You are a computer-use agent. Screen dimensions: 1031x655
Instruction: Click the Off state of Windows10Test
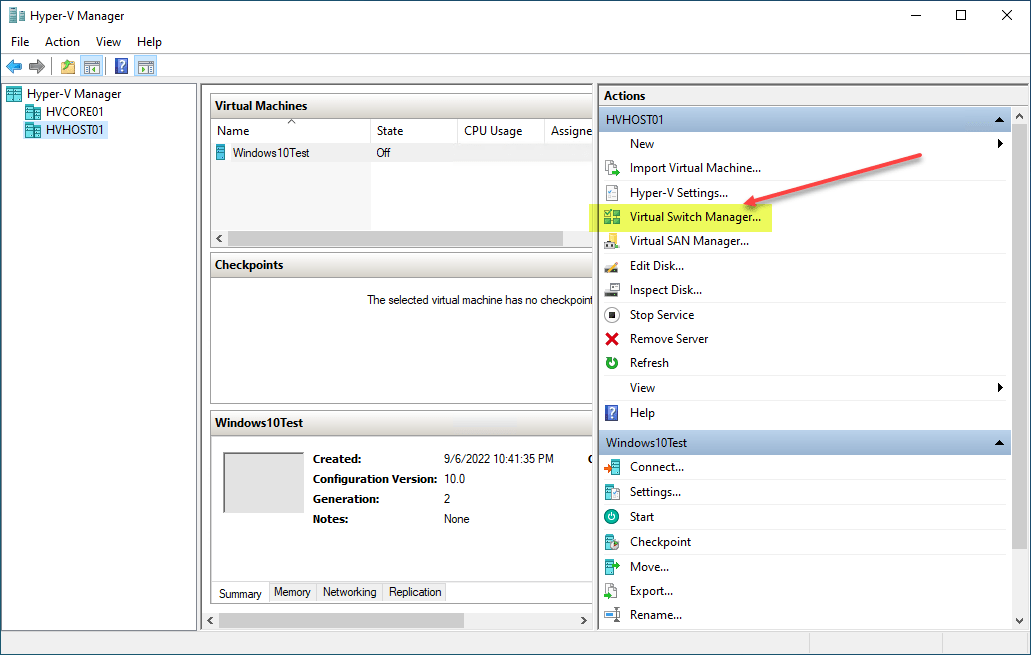[x=383, y=153]
